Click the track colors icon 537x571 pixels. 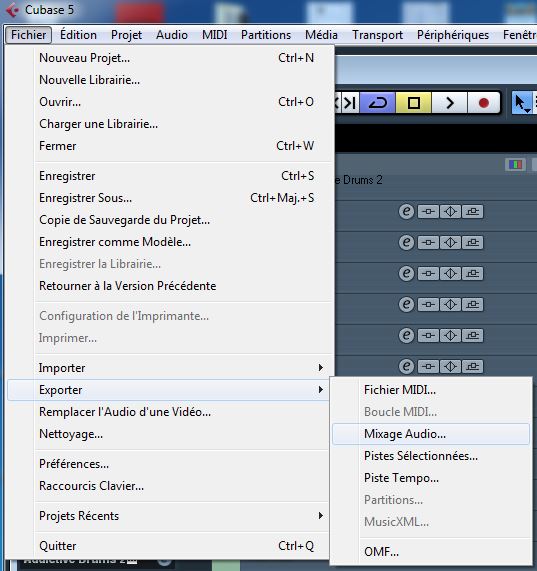click(x=515, y=165)
